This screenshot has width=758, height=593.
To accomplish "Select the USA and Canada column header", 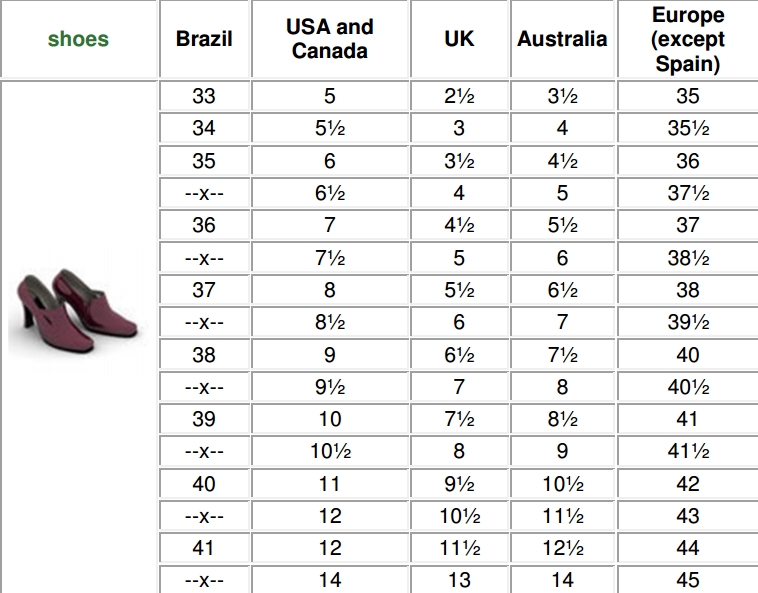I will click(330, 39).
